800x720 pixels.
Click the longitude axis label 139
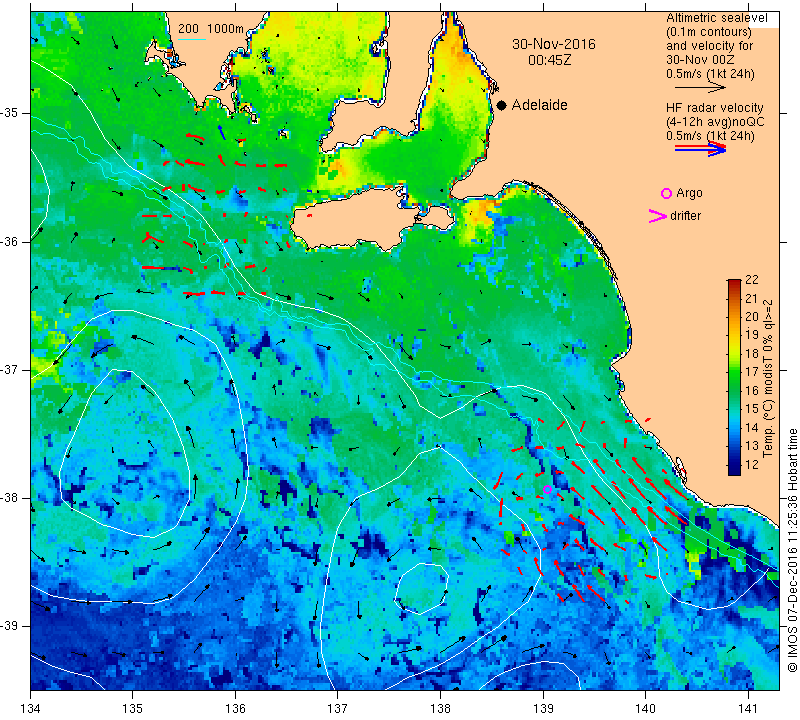(x=543, y=709)
